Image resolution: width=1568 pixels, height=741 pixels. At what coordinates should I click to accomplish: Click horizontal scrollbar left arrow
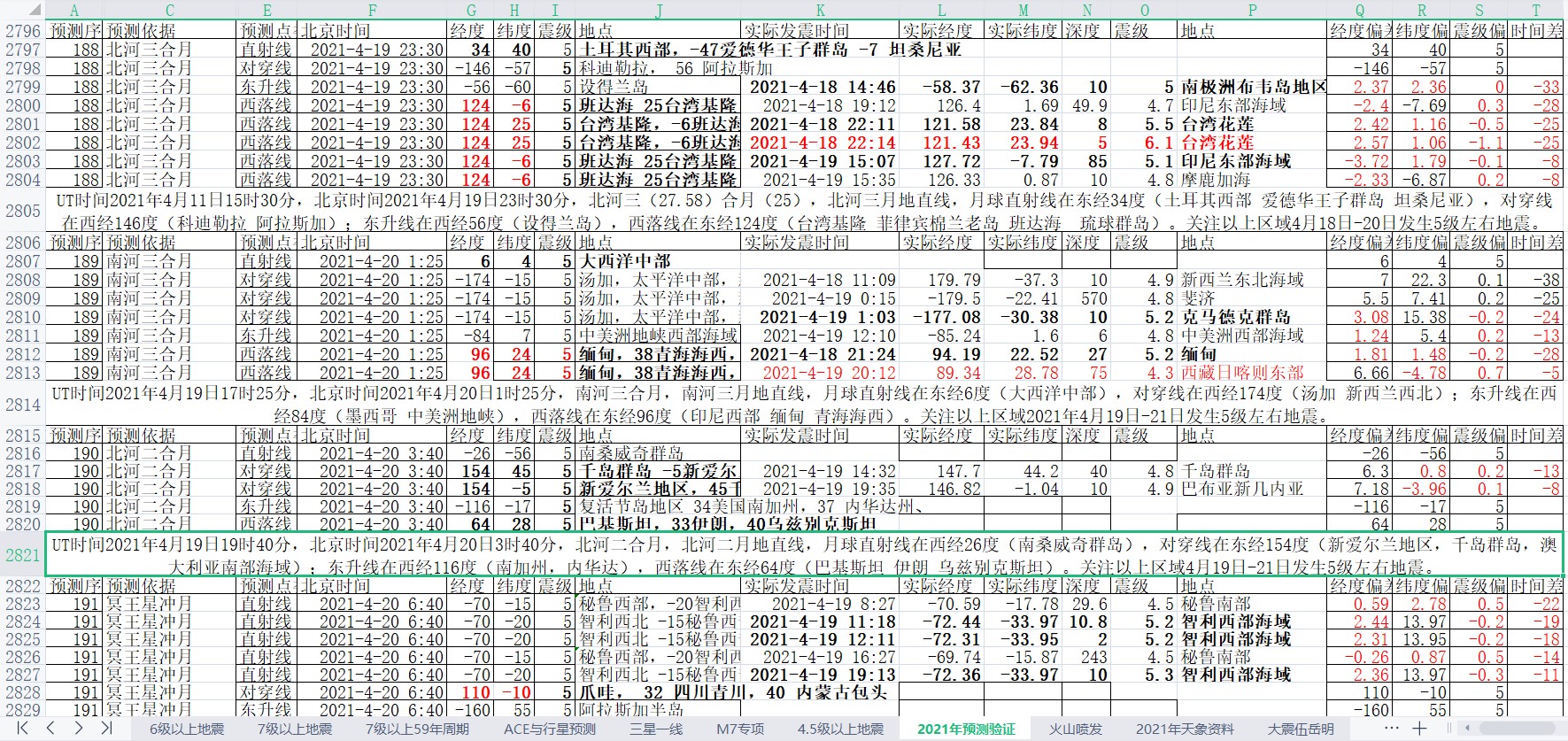[1465, 728]
